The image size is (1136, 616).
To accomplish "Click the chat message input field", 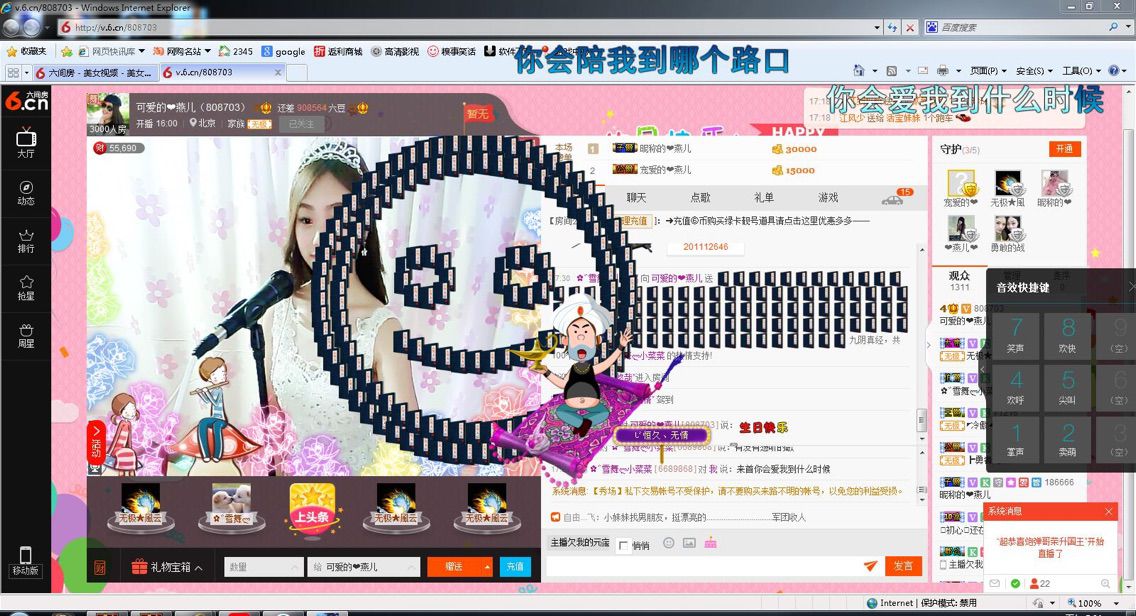I will (x=703, y=566).
